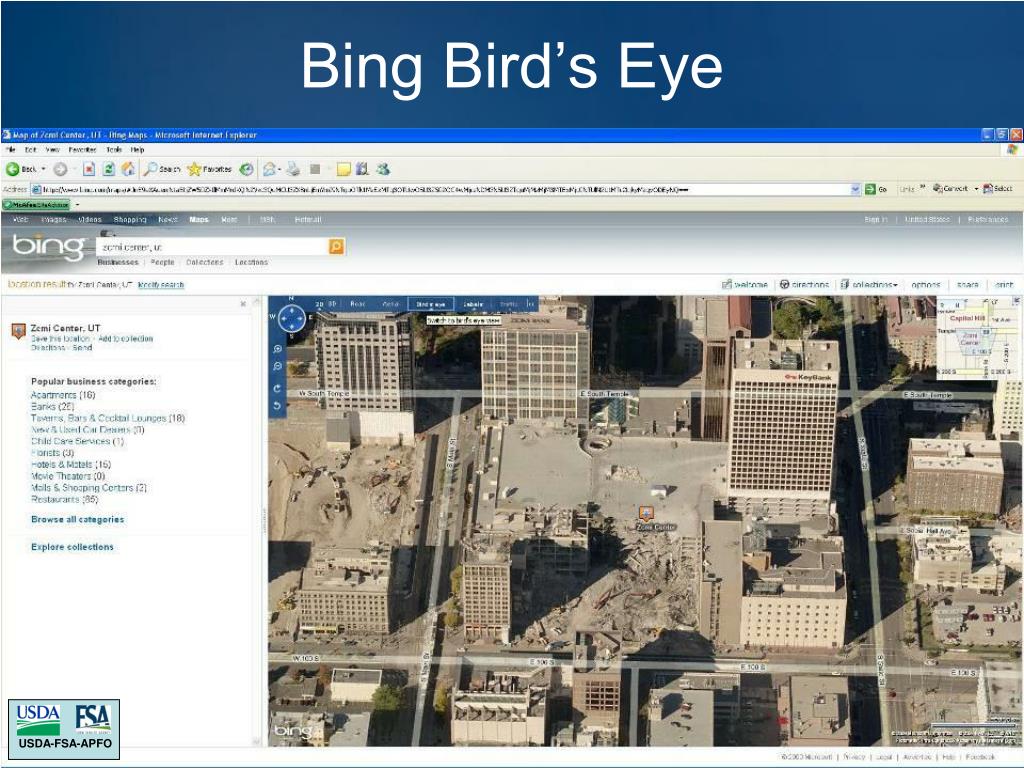The height and width of the screenshot is (768, 1024).
Task: Toggle map Labels on or off
Action: point(473,304)
